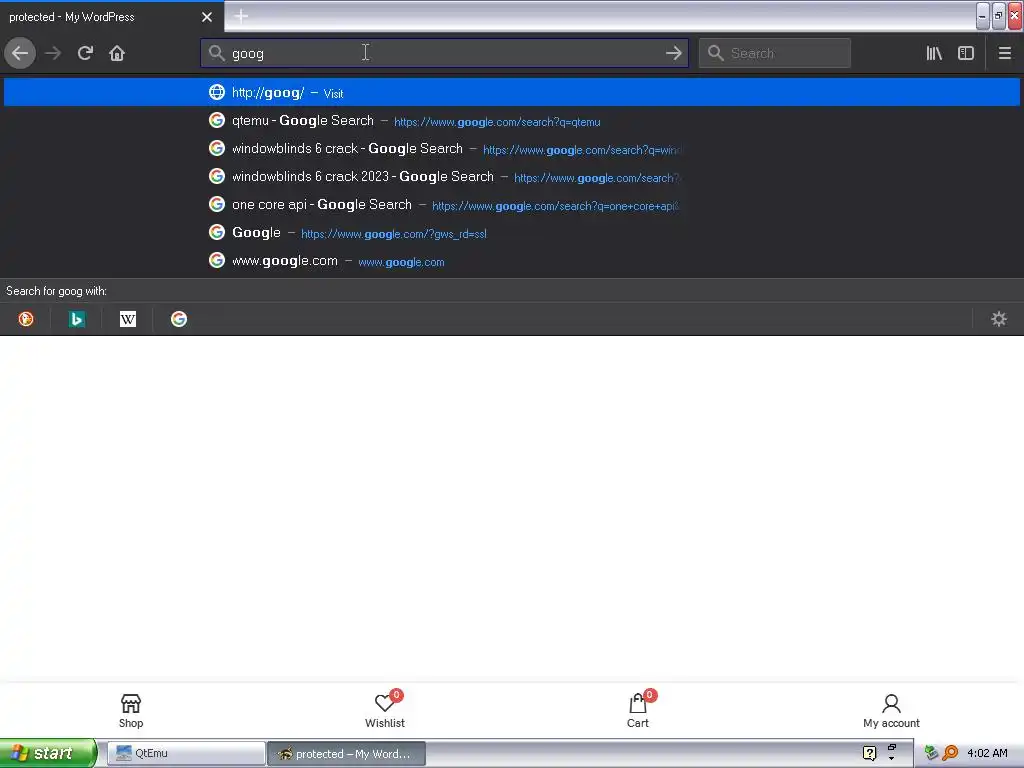Screen dimensions: 1024x768
Task: Open a new tab with plus button
Action: coord(241,16)
